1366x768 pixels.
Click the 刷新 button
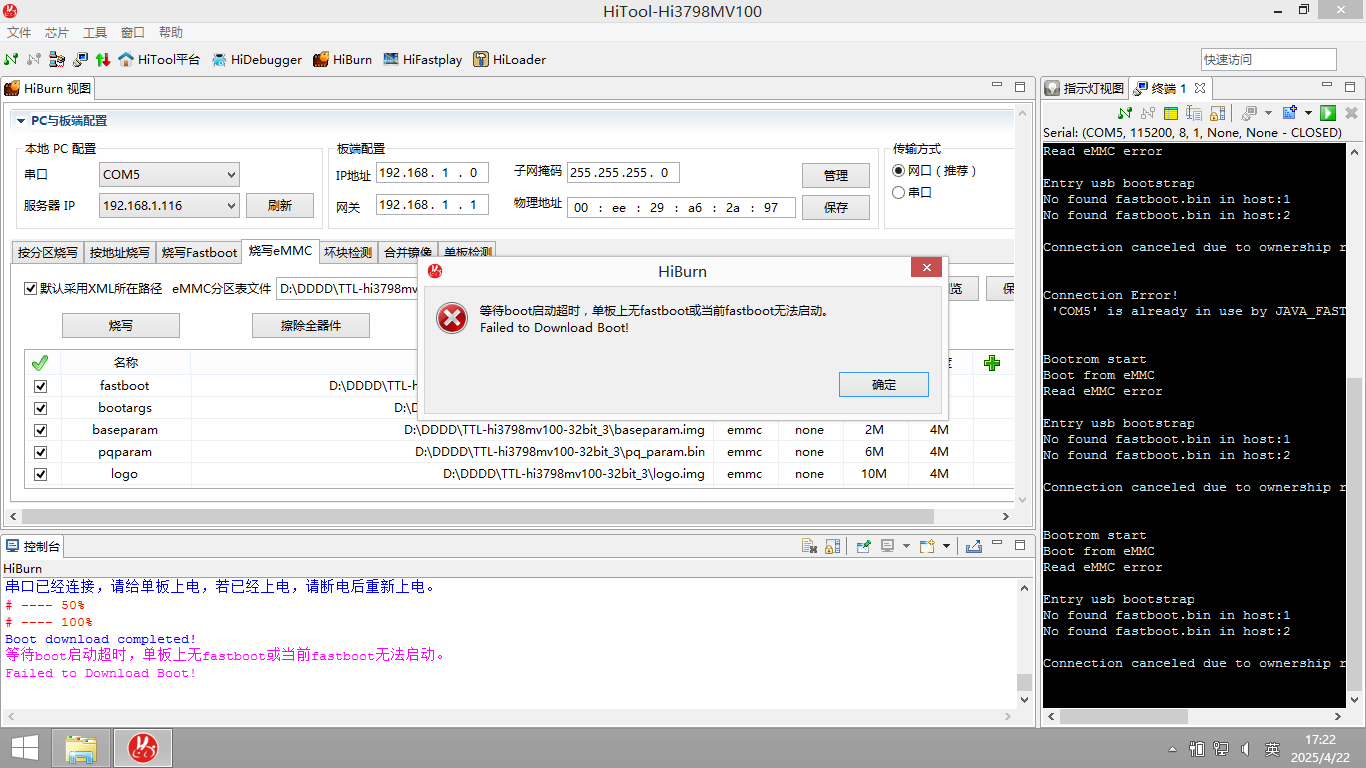280,206
